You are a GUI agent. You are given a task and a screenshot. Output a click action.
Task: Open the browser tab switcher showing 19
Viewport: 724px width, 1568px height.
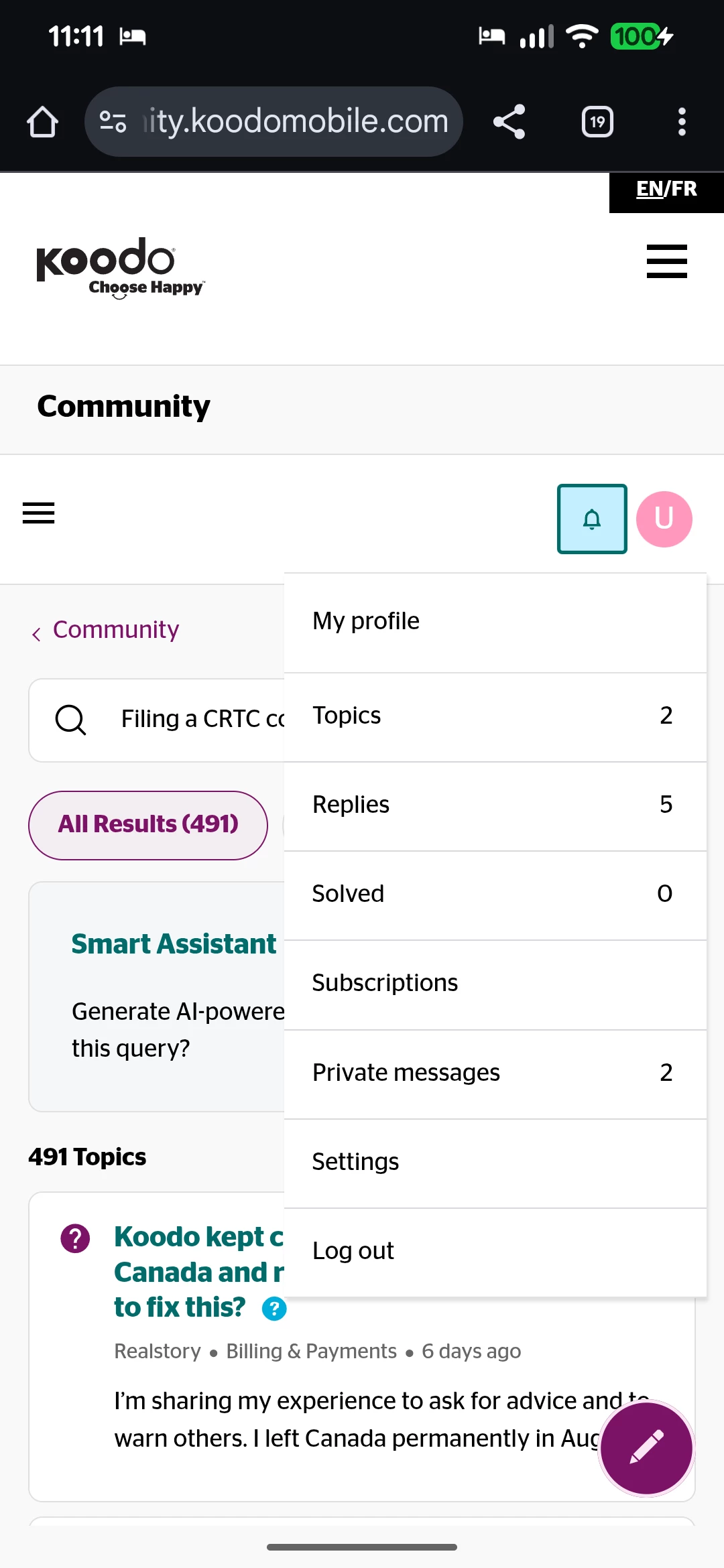pos(597,122)
